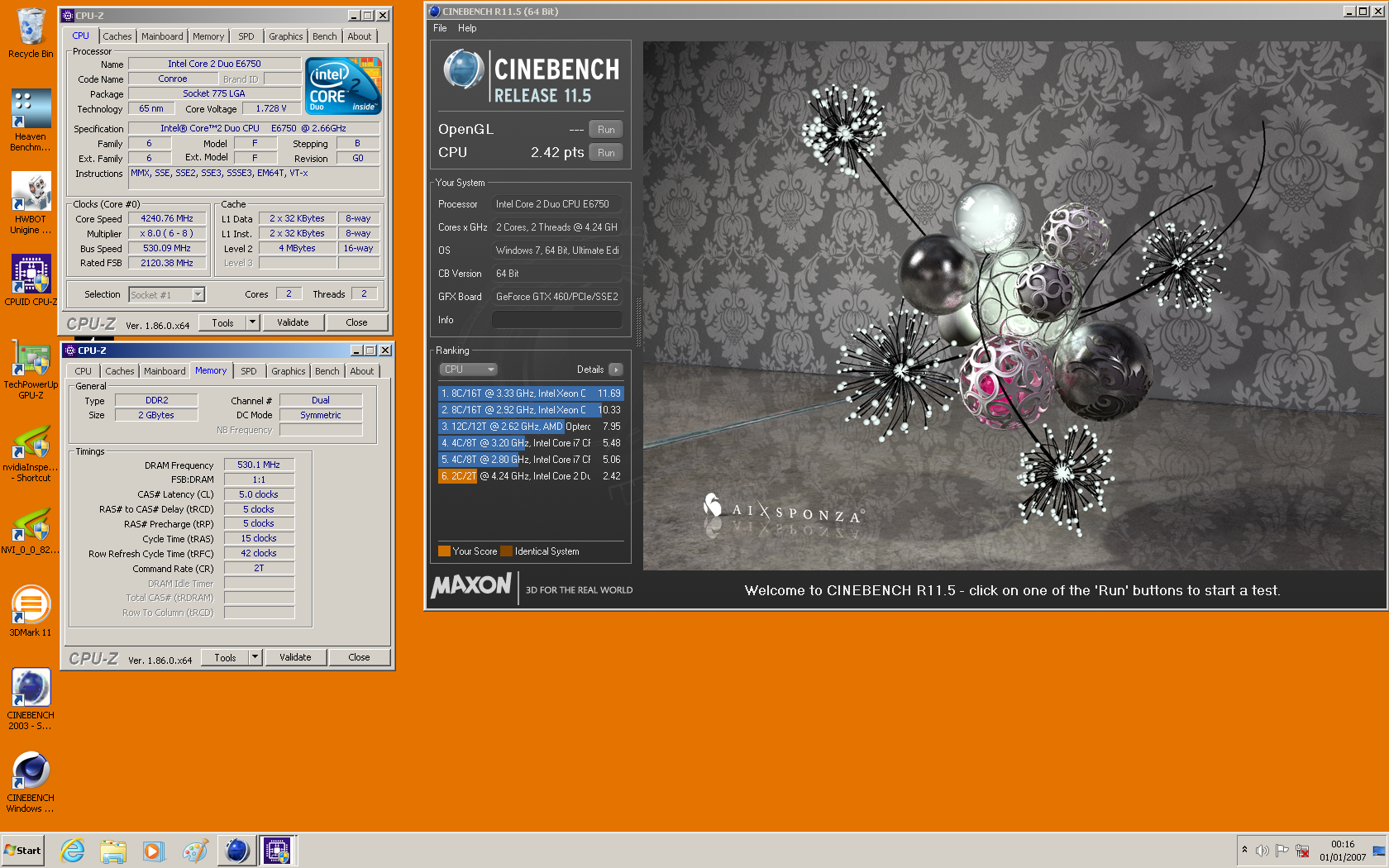The height and width of the screenshot is (868, 1389).
Task: Click the Cinebench globe logo
Action: (463, 69)
